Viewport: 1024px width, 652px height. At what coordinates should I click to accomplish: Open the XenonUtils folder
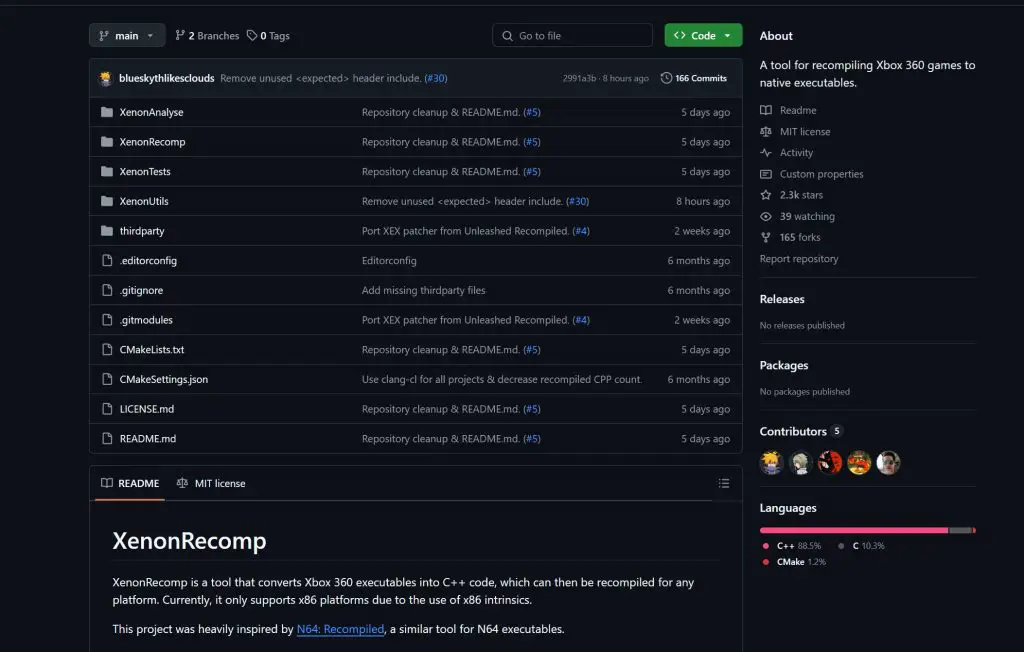144,201
